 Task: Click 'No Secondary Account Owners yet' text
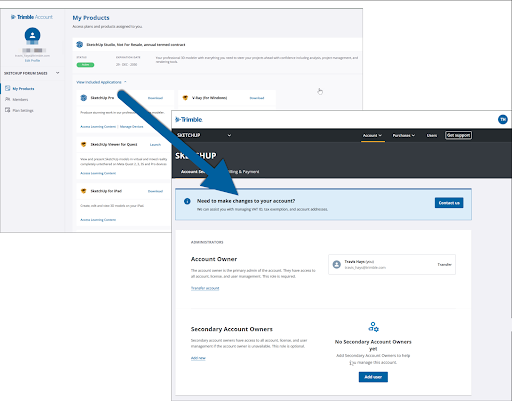[373, 345]
